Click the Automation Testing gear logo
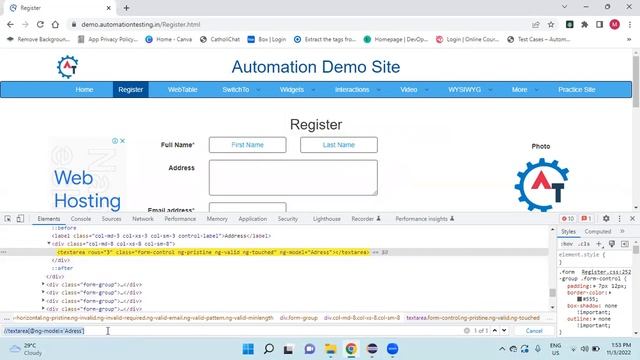 tap(67, 67)
